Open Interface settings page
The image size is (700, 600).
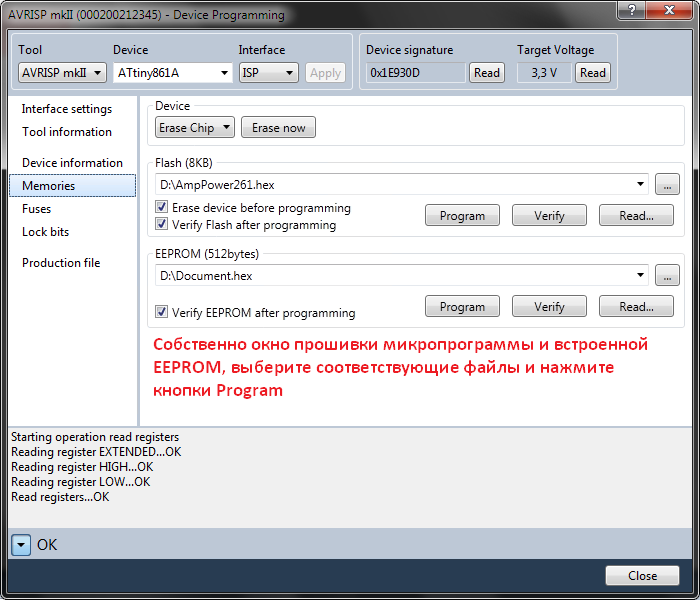(67, 109)
